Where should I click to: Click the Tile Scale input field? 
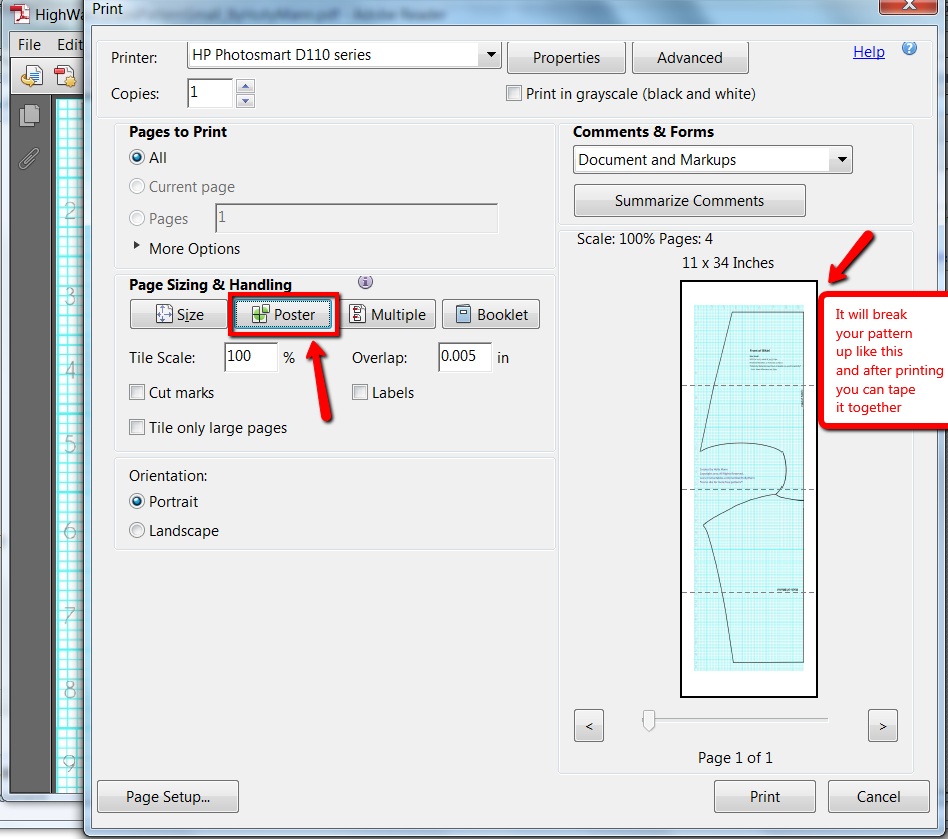pyautogui.click(x=249, y=357)
